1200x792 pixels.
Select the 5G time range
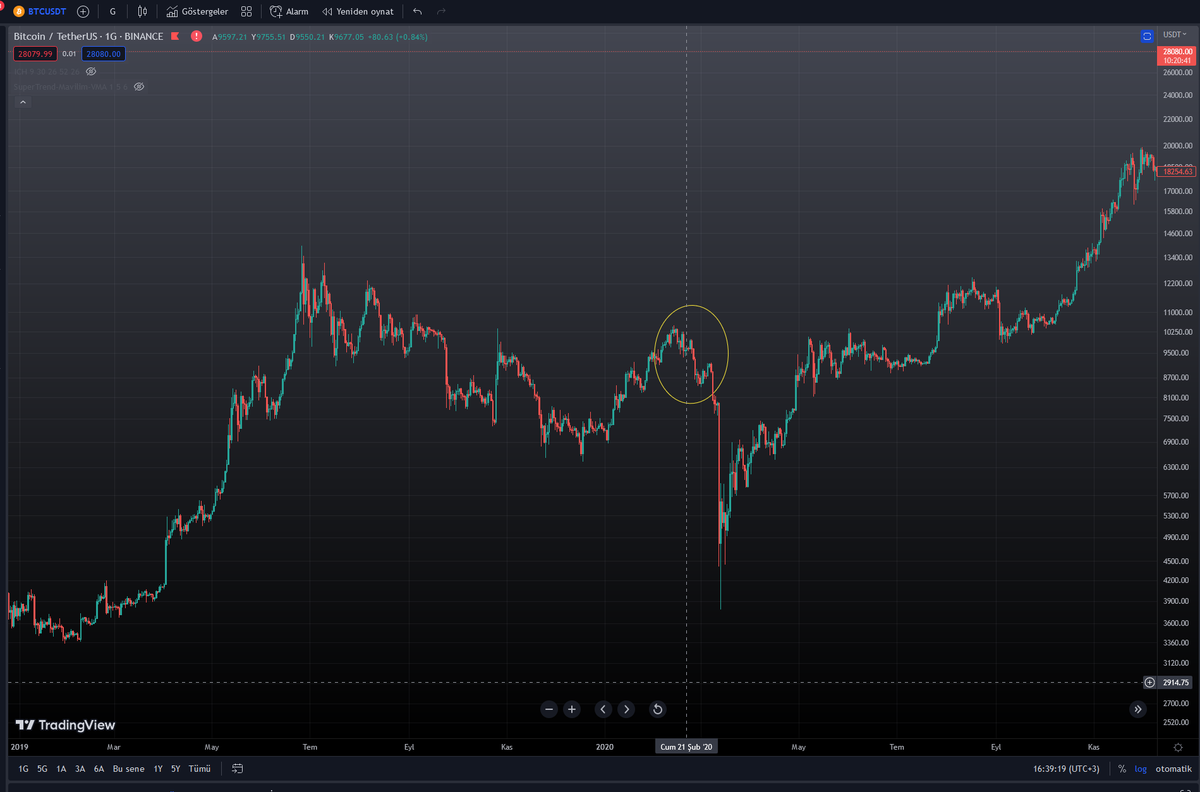pos(42,769)
